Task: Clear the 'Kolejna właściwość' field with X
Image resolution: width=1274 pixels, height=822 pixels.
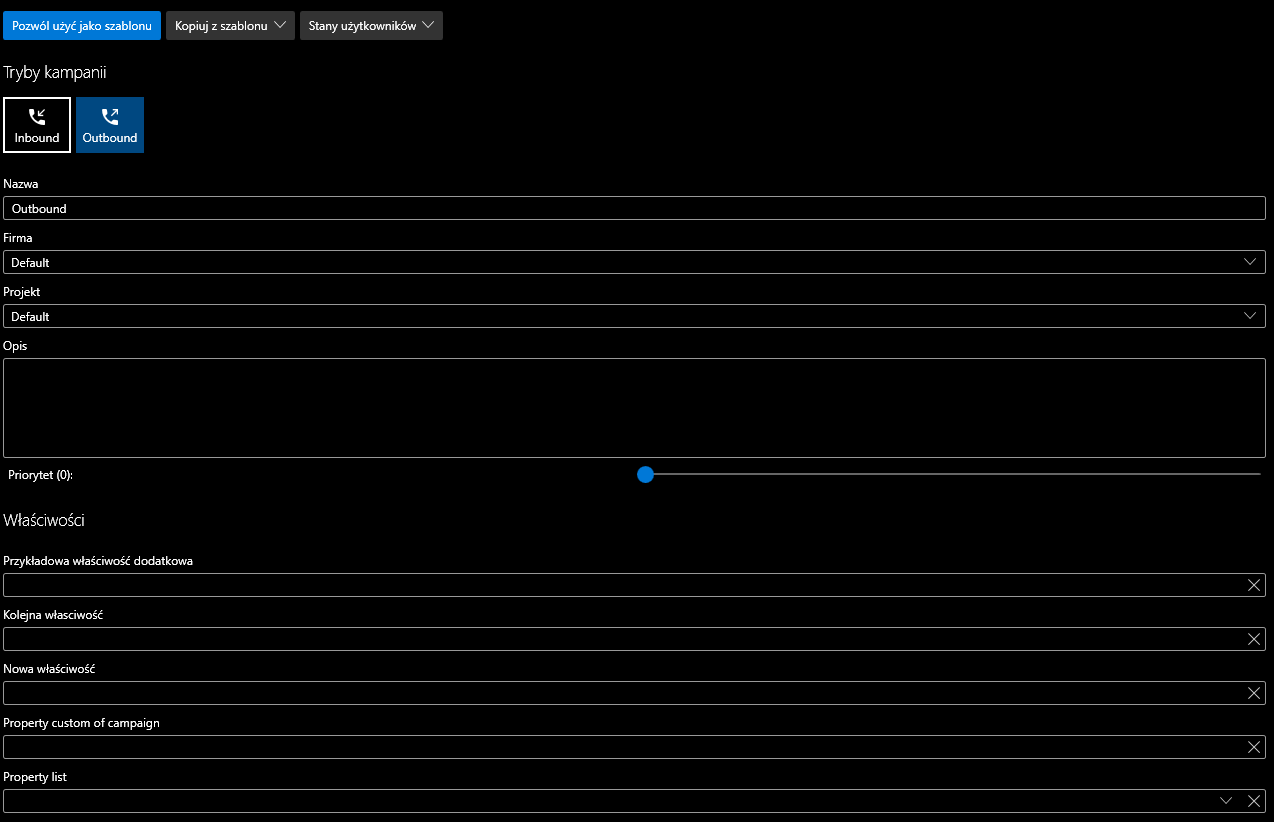Action: tap(1254, 639)
